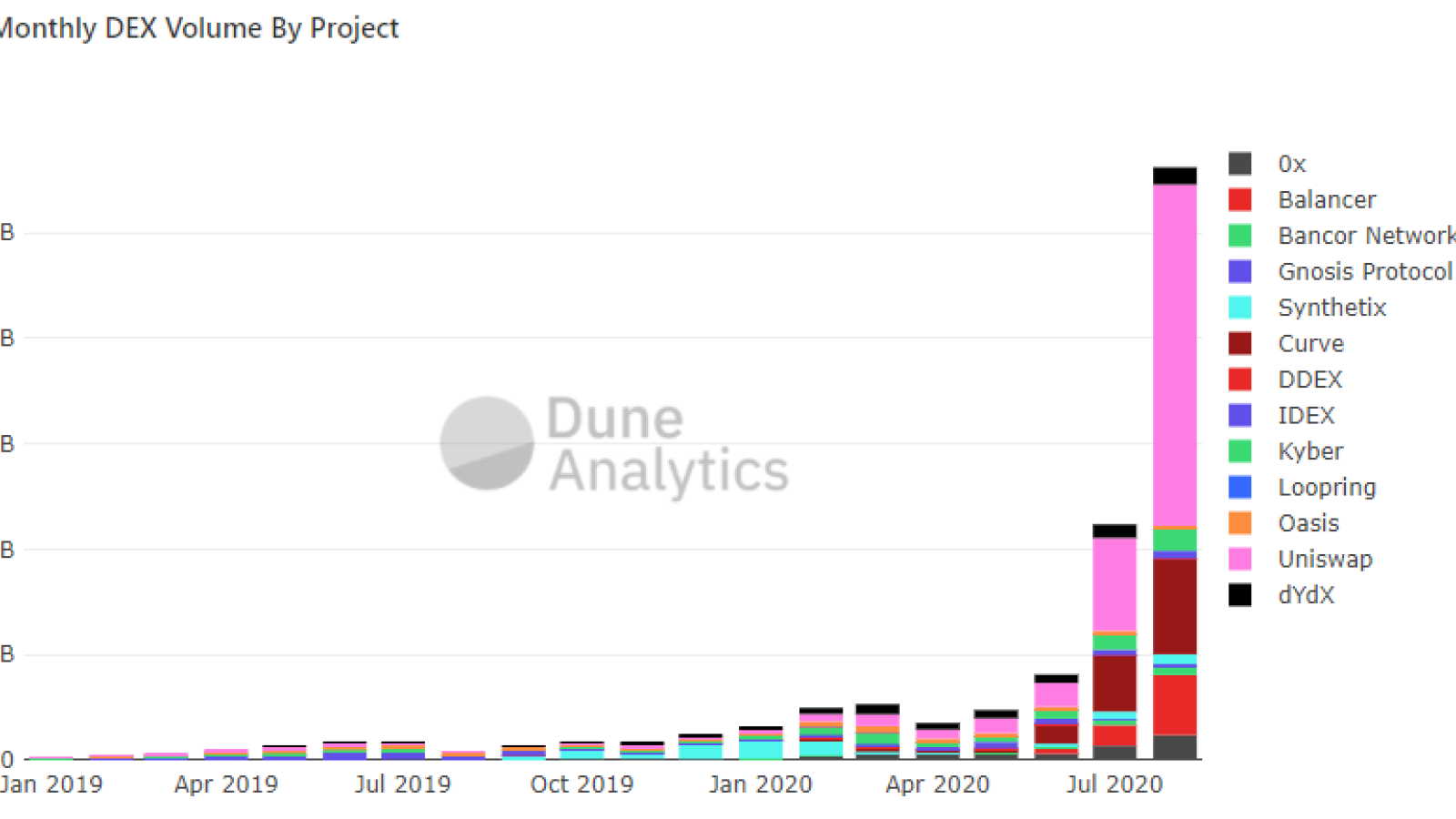Click the Oct 2019 axis label
Viewport: 1456px width, 819px height.
tap(582, 784)
